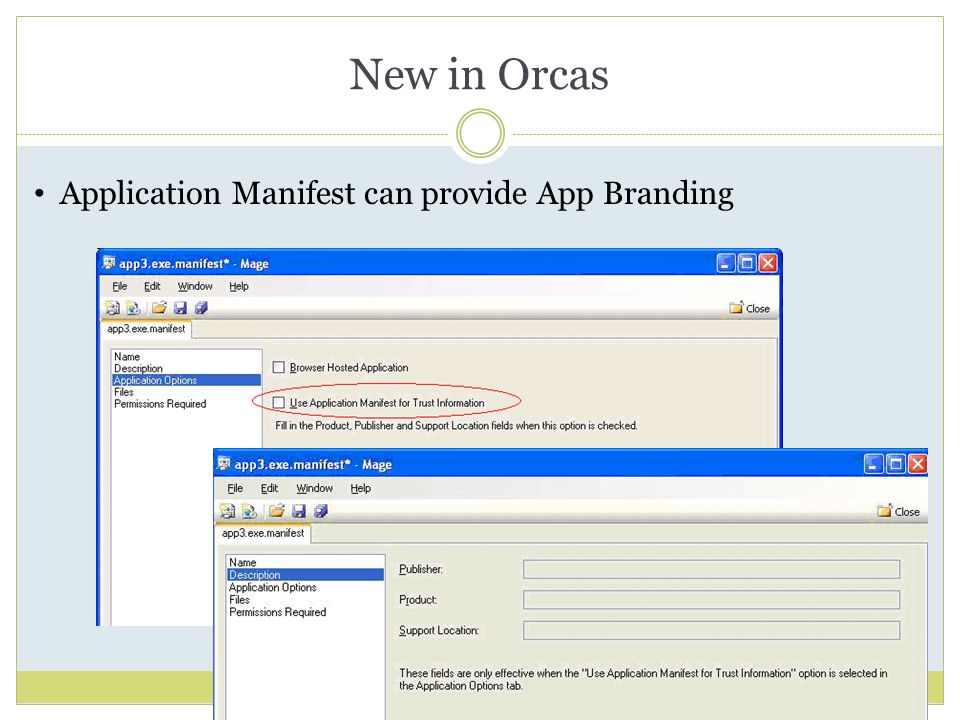The image size is (960, 720).
Task: Click Save floppy icon in front Mage window
Action: pyautogui.click(x=299, y=511)
